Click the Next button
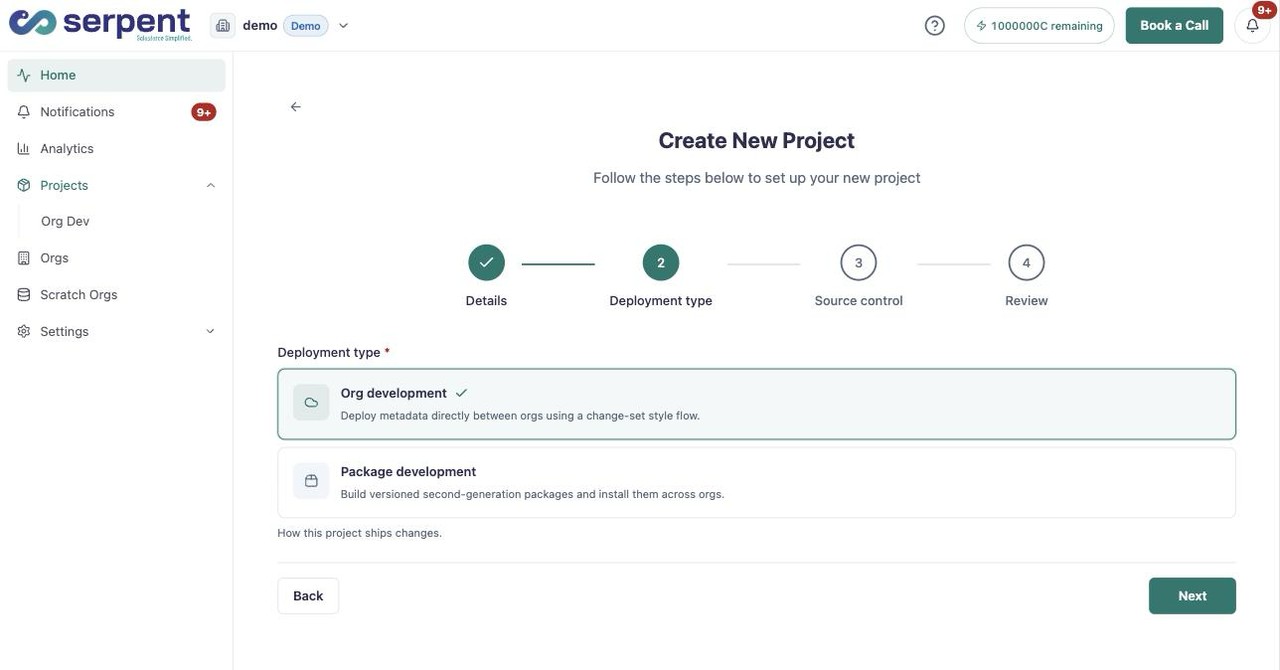The height and width of the screenshot is (670, 1280). tap(1192, 596)
